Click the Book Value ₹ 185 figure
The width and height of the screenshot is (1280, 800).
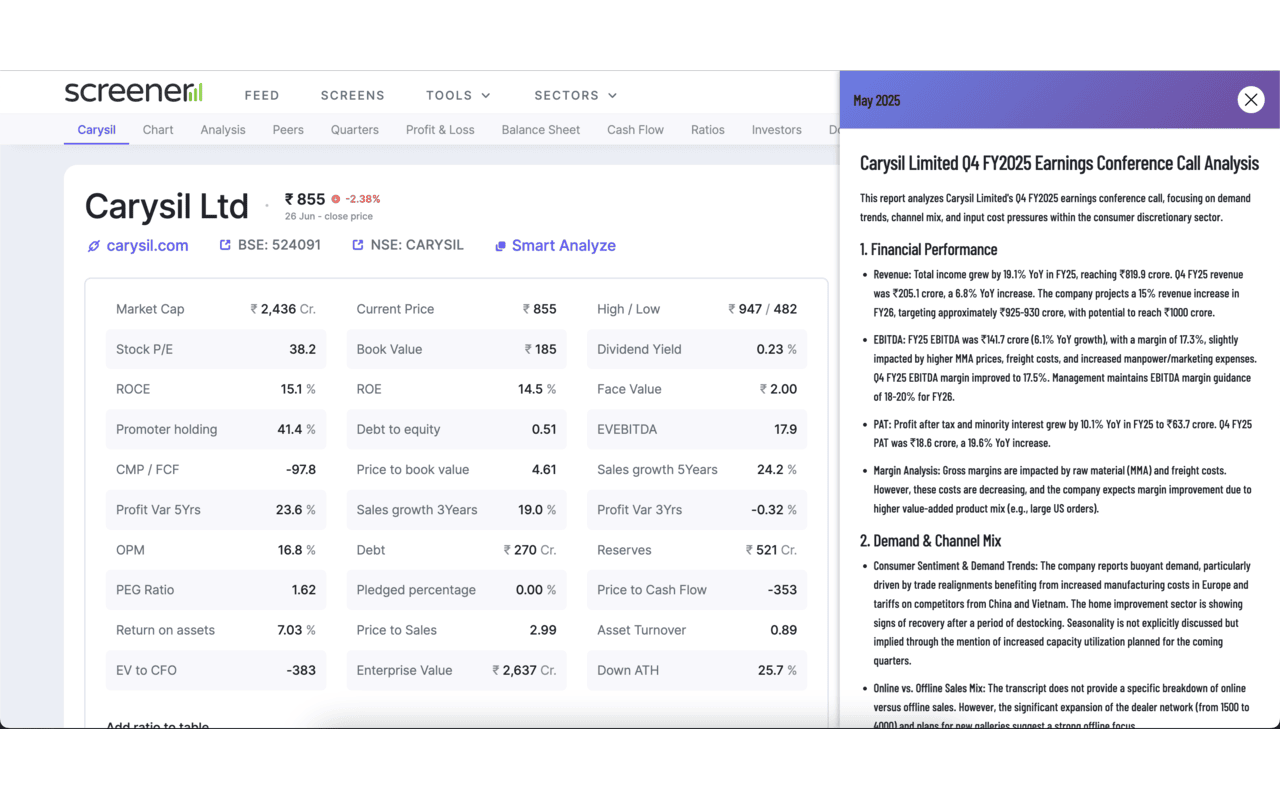[540, 349]
